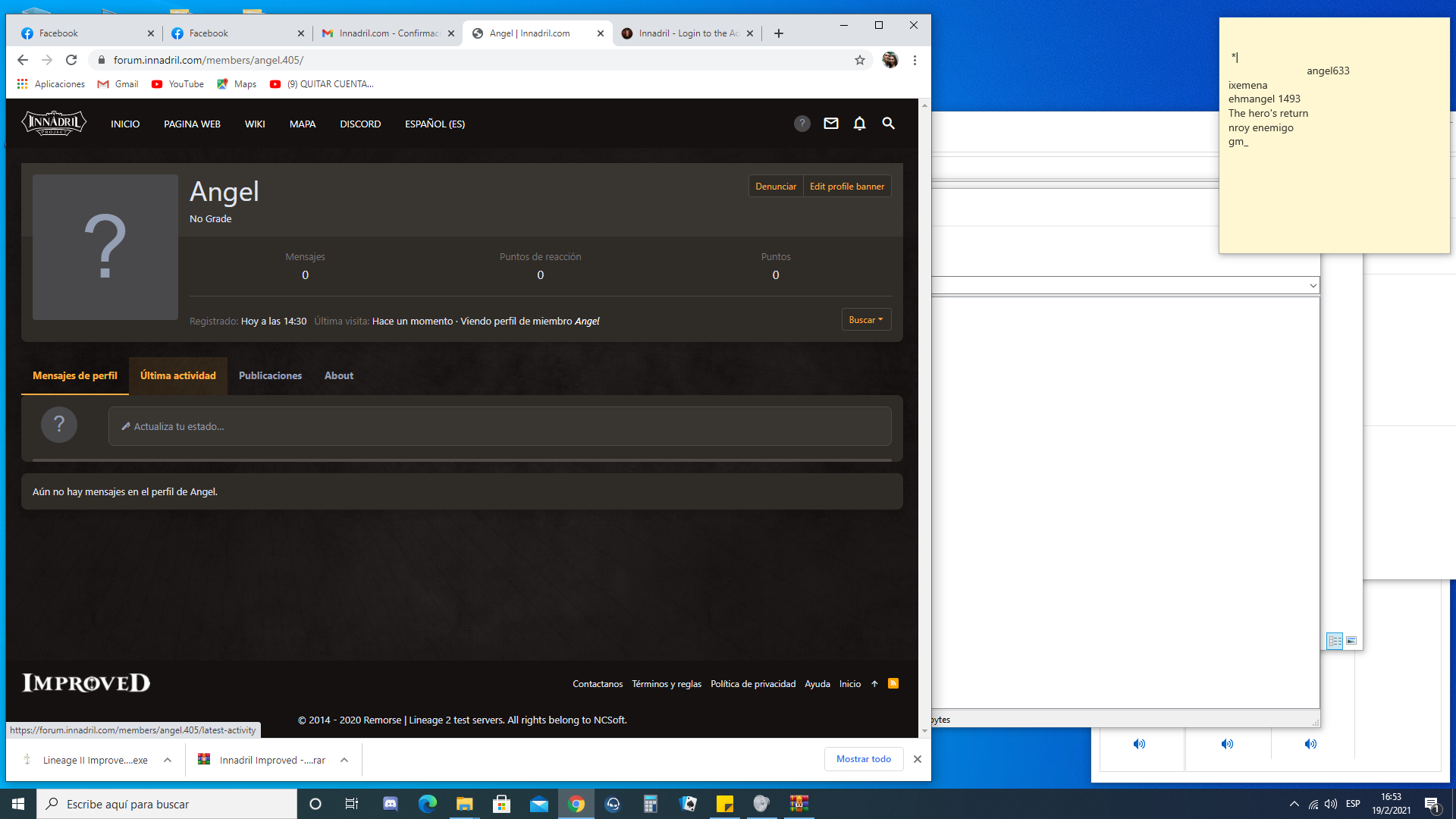This screenshot has width=1456, height=819.
Task: Click the help question mark icon
Action: 802,124
